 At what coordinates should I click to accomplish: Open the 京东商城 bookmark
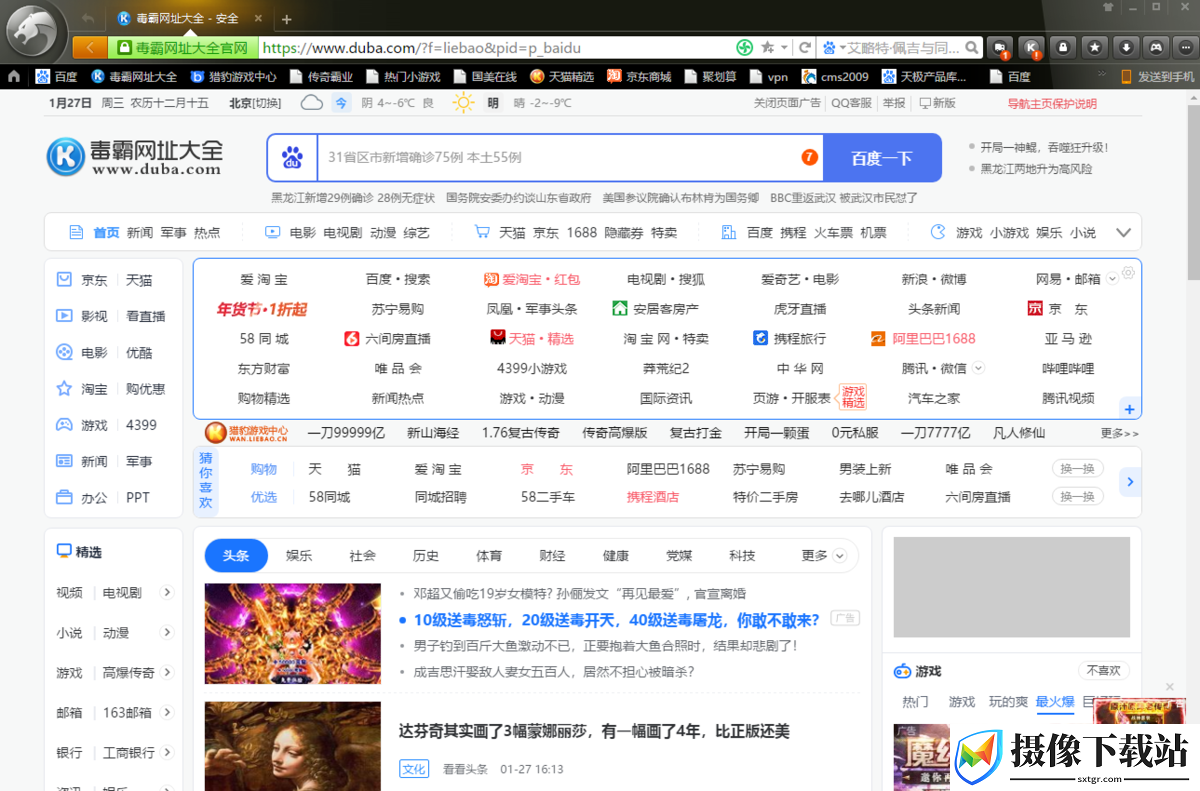pos(638,76)
